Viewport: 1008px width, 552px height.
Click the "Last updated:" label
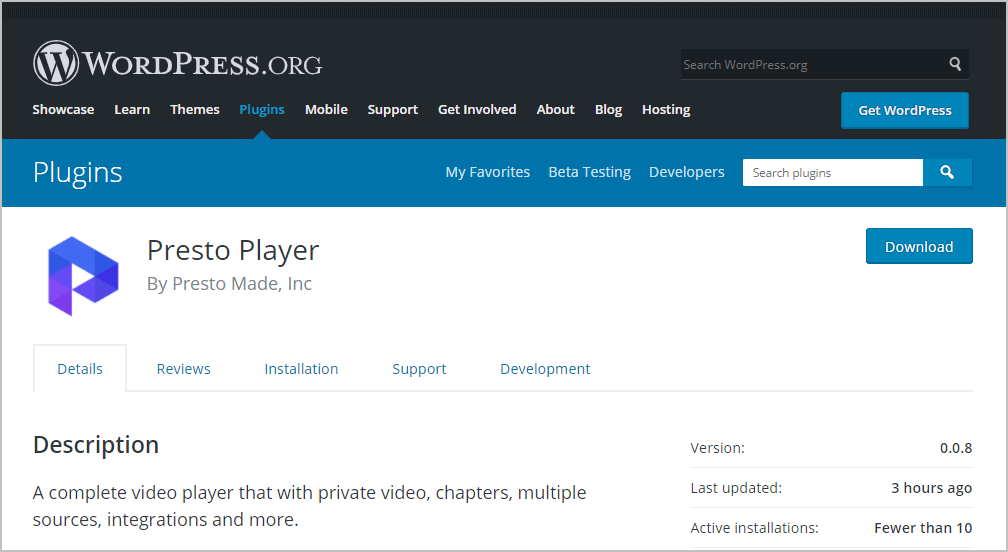tap(736, 488)
